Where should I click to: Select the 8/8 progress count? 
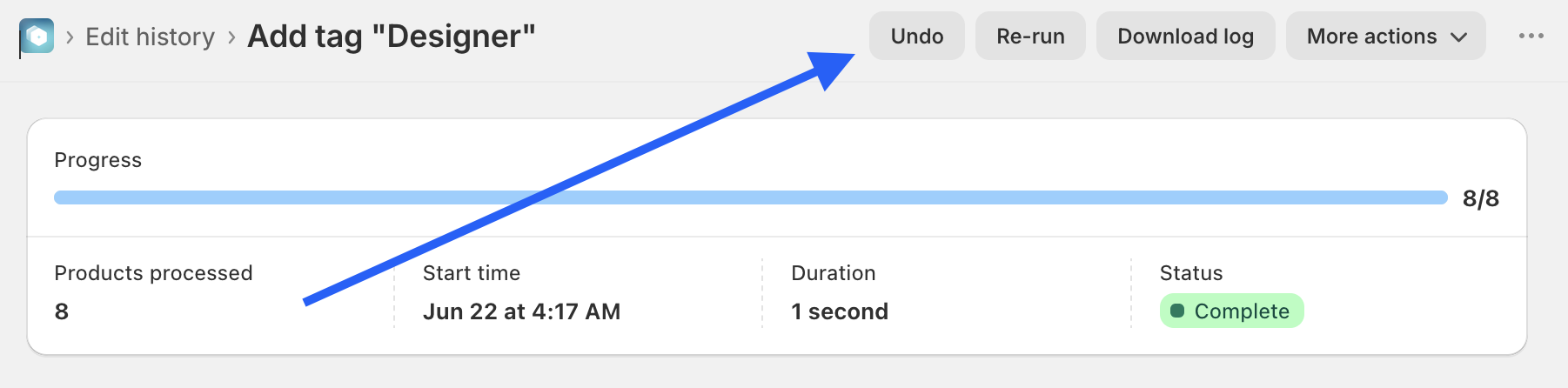pos(1481,198)
